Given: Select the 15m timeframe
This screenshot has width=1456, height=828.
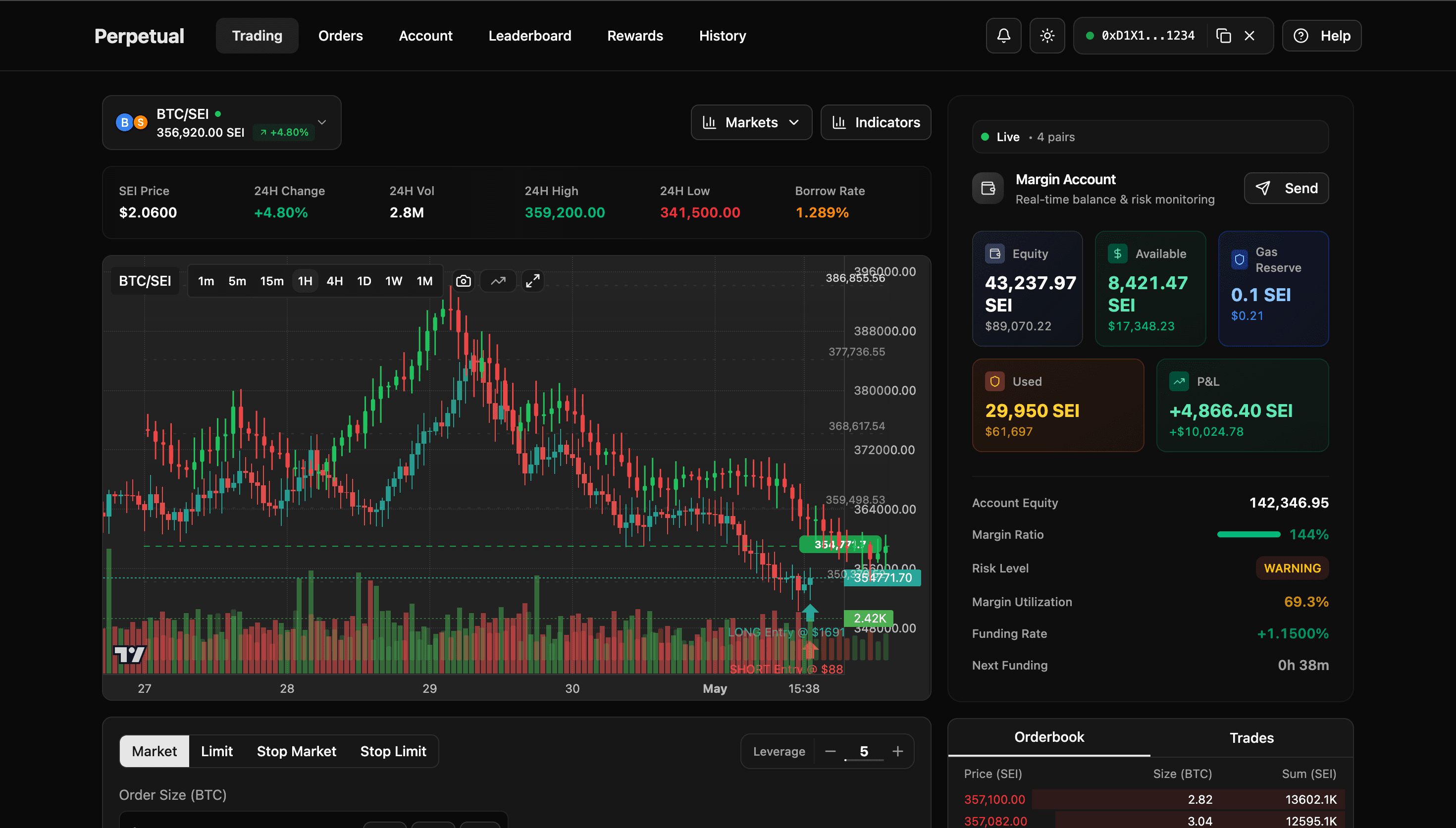Looking at the screenshot, I should (x=272, y=281).
